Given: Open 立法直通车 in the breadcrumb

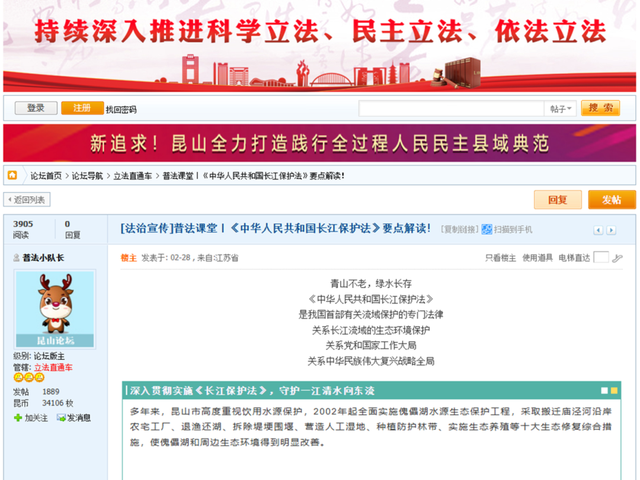Looking at the screenshot, I should 132,175.
